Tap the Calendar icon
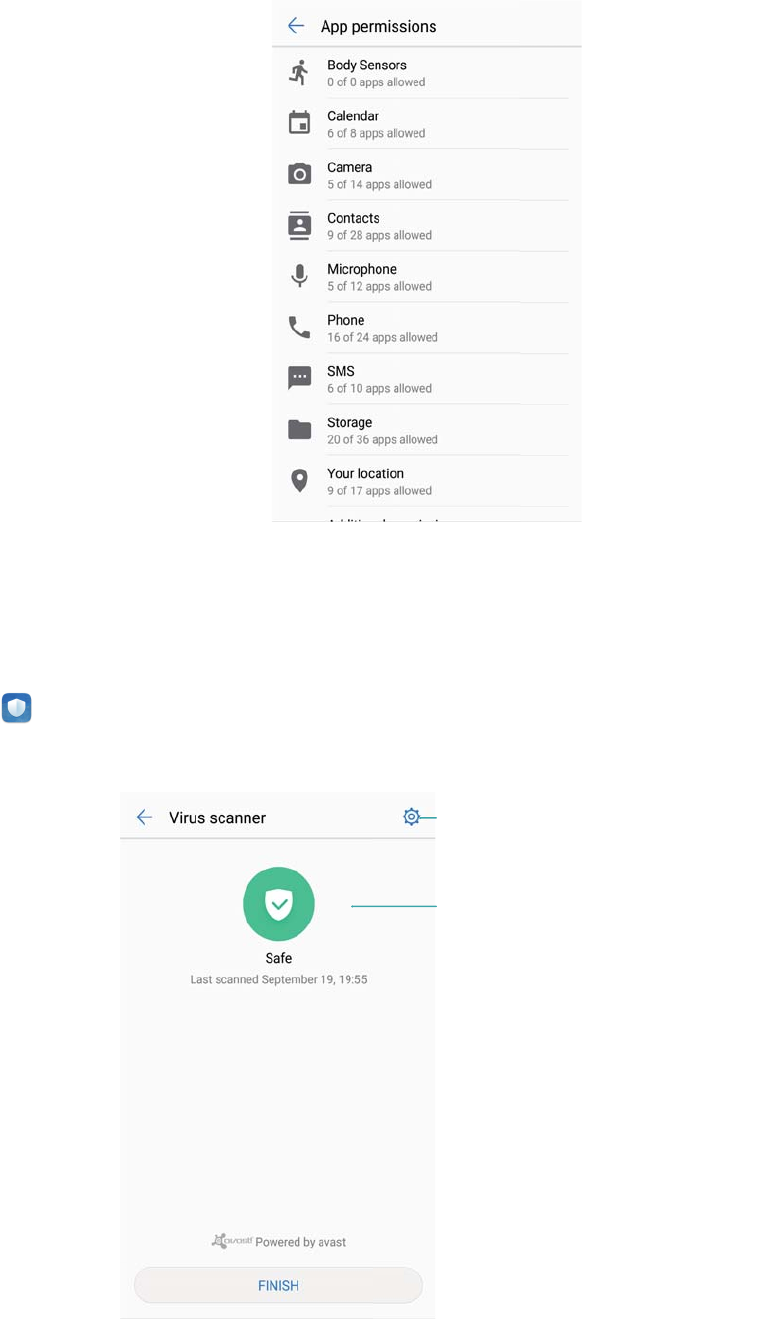The image size is (772, 1319). coord(299,123)
